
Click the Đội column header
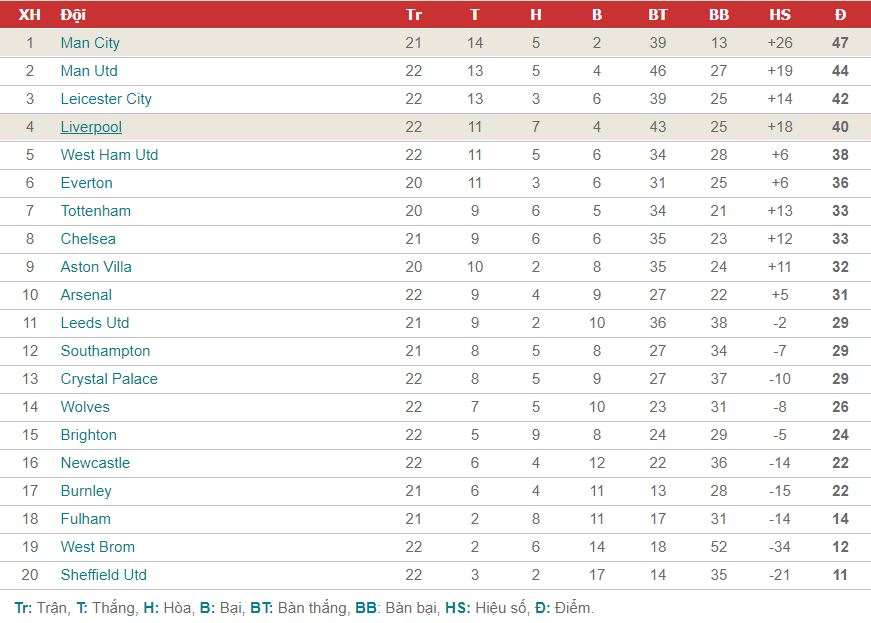coord(73,15)
